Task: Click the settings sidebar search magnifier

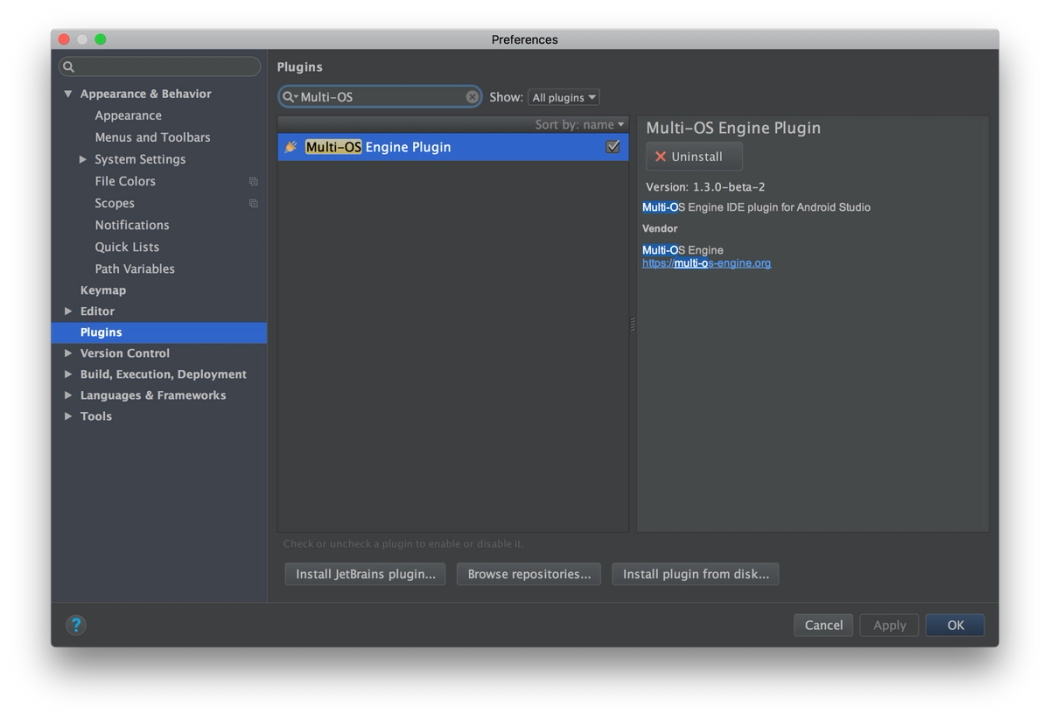Action: point(68,66)
